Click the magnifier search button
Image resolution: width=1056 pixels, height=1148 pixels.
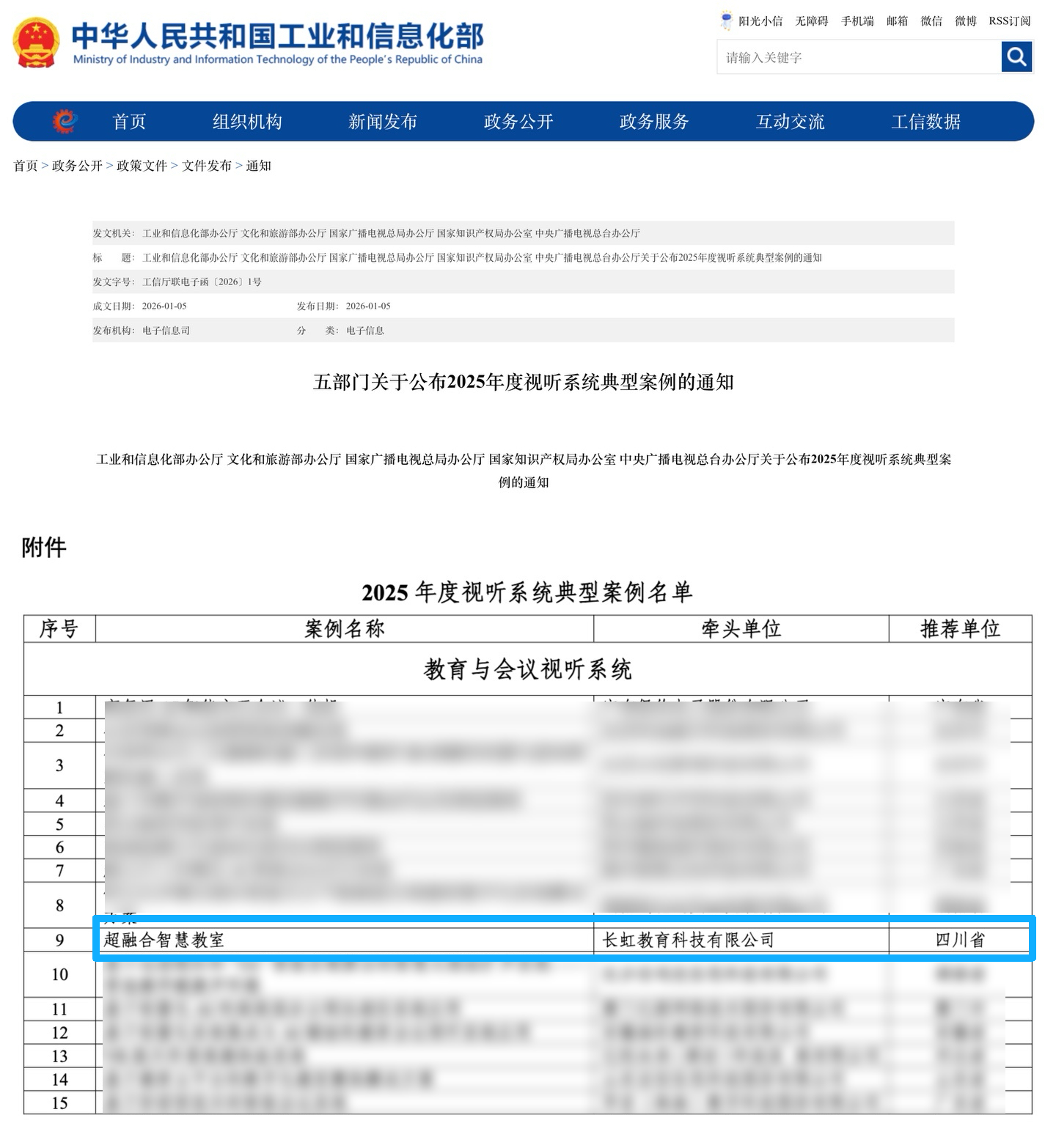pyautogui.click(x=1016, y=56)
